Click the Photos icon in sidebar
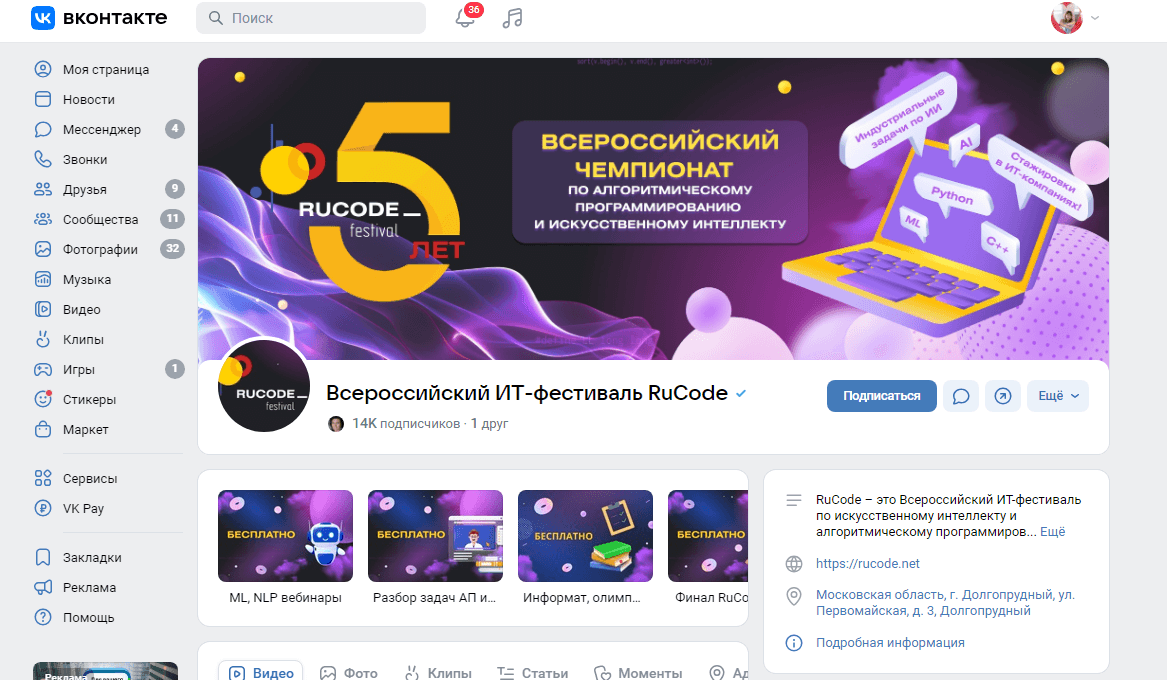The height and width of the screenshot is (680, 1167). click(x=43, y=249)
